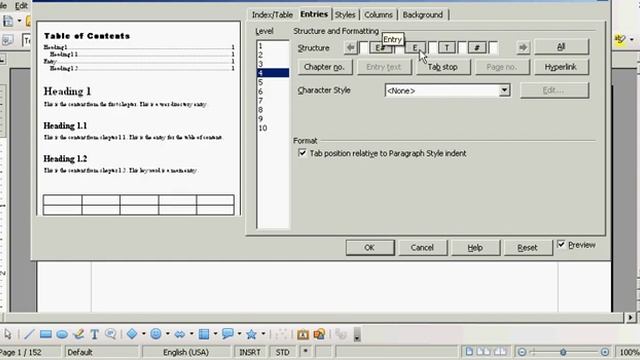The width and height of the screenshot is (640, 360).
Task: Switch to the Styles tab
Action: click(x=345, y=15)
